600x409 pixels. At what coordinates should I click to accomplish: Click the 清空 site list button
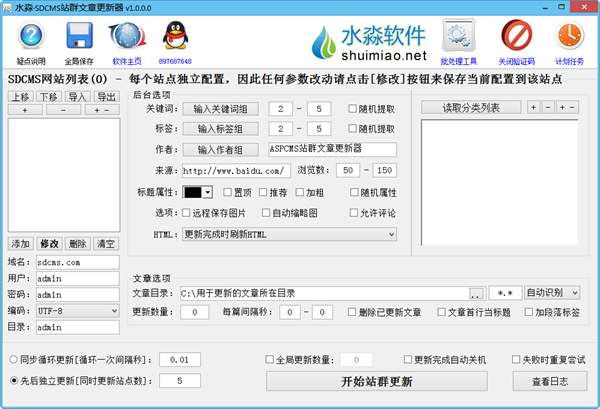tap(106, 243)
